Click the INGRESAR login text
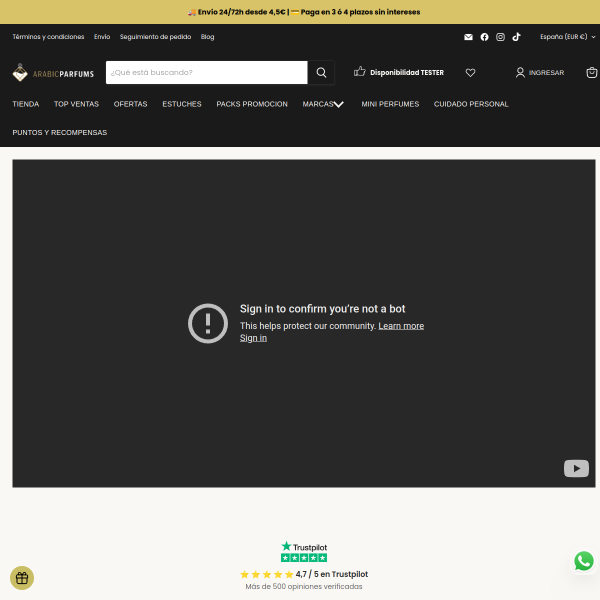 (546, 73)
